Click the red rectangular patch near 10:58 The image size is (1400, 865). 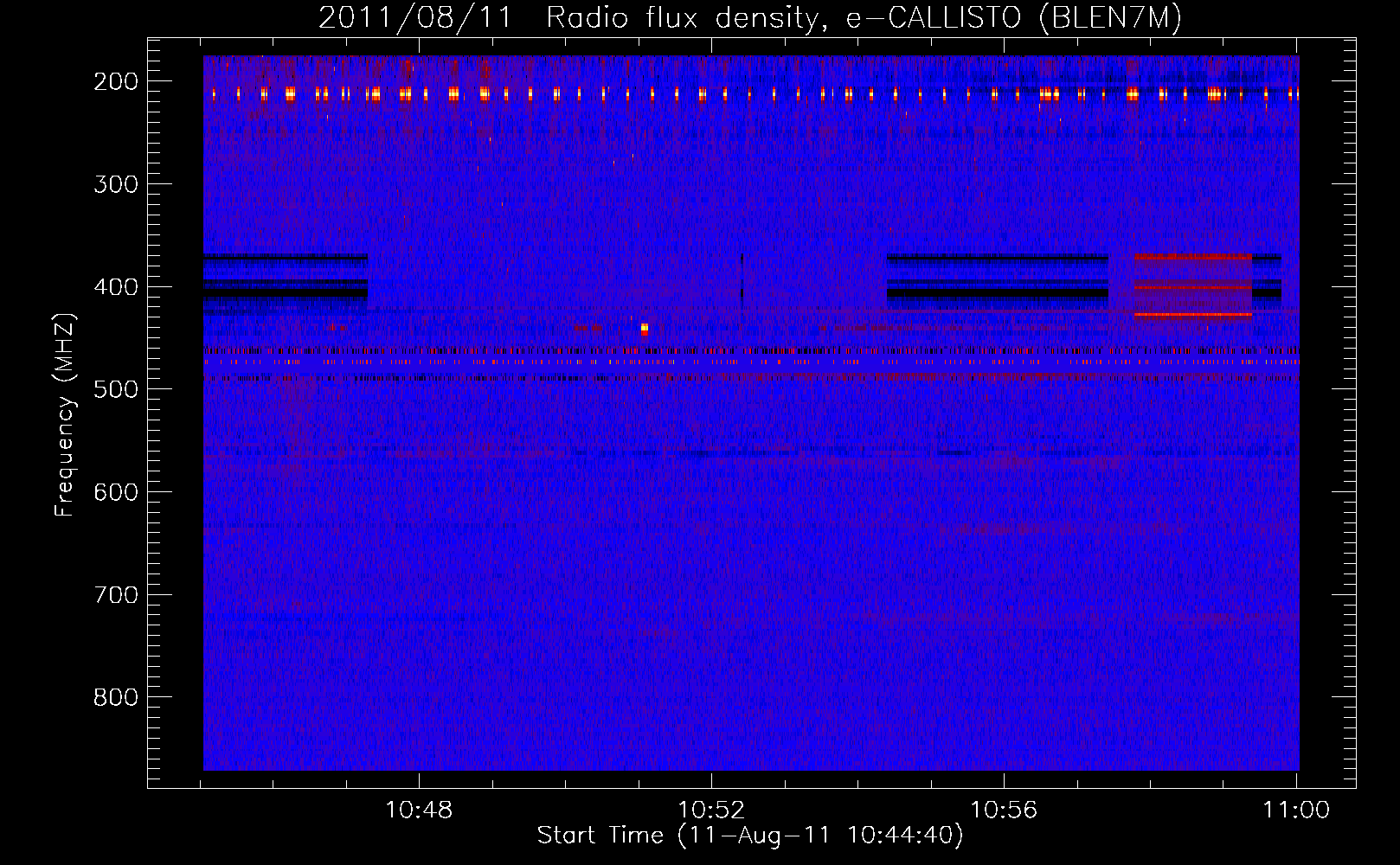1193,286
